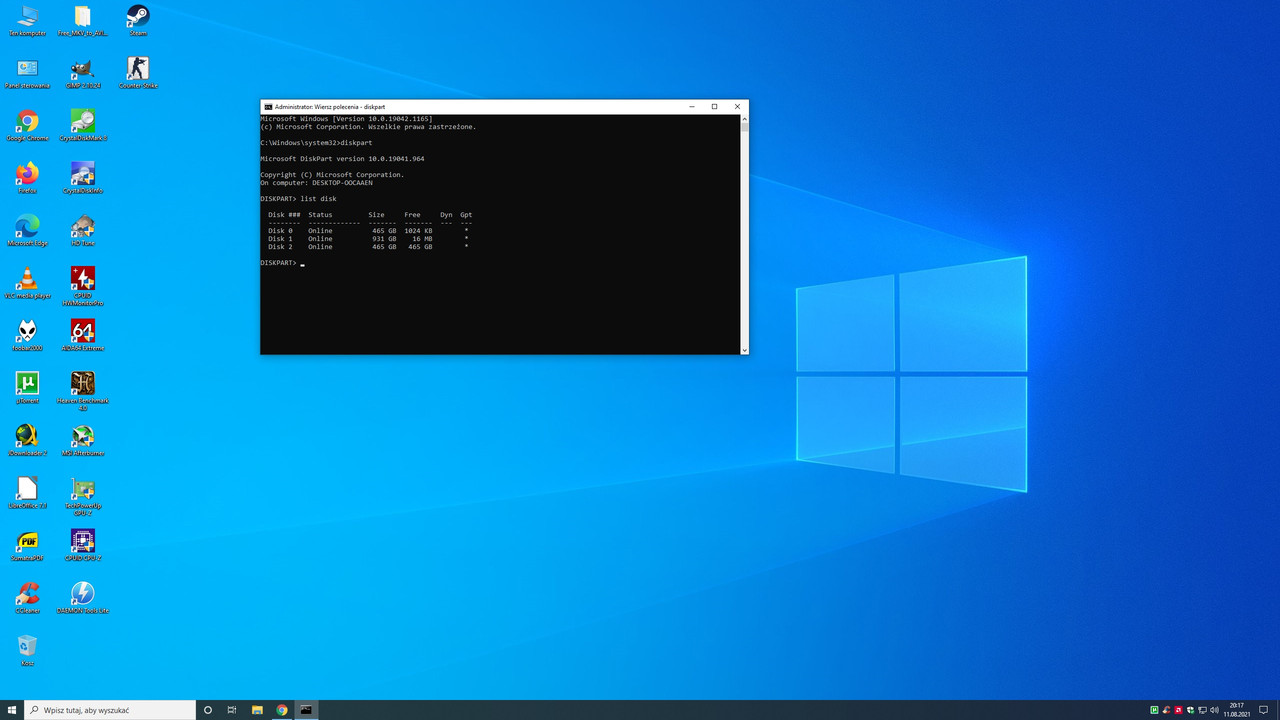Select the Counter-Strike desktop shortcut
The height and width of the screenshot is (720, 1280).
[x=138, y=73]
